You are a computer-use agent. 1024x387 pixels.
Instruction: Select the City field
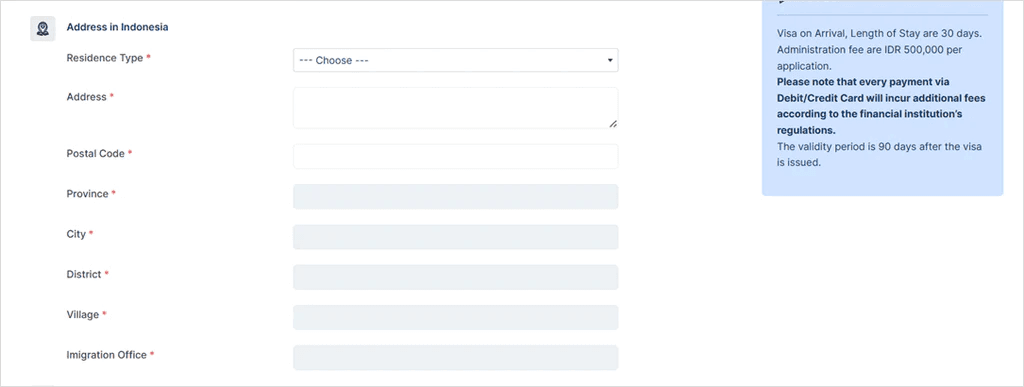[x=455, y=237]
